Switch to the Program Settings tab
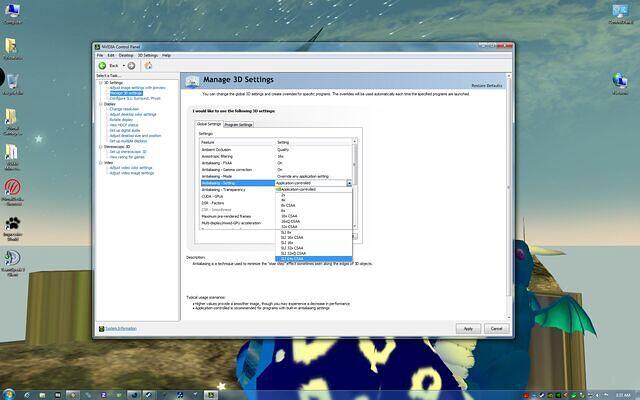640x400 pixels. [238, 124]
